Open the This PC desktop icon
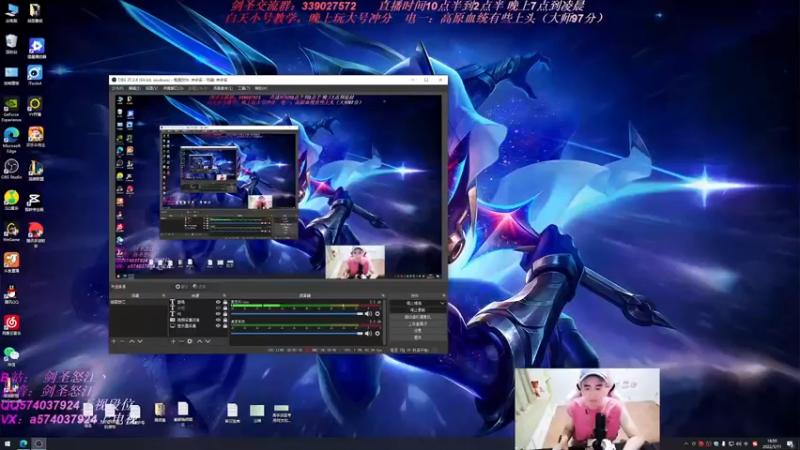The image size is (800, 450). [11, 12]
